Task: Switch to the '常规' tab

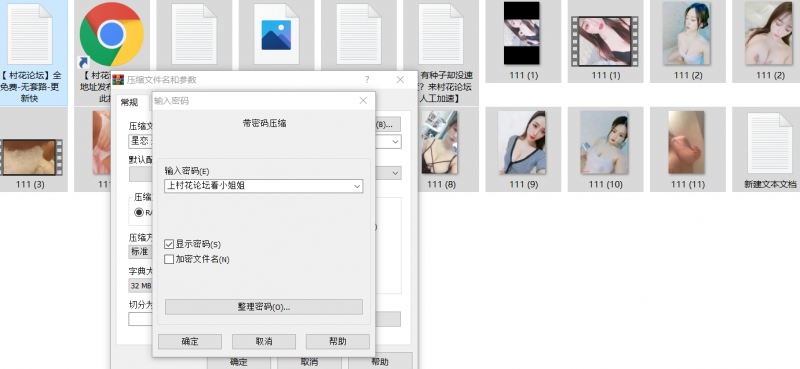Action: [x=130, y=102]
